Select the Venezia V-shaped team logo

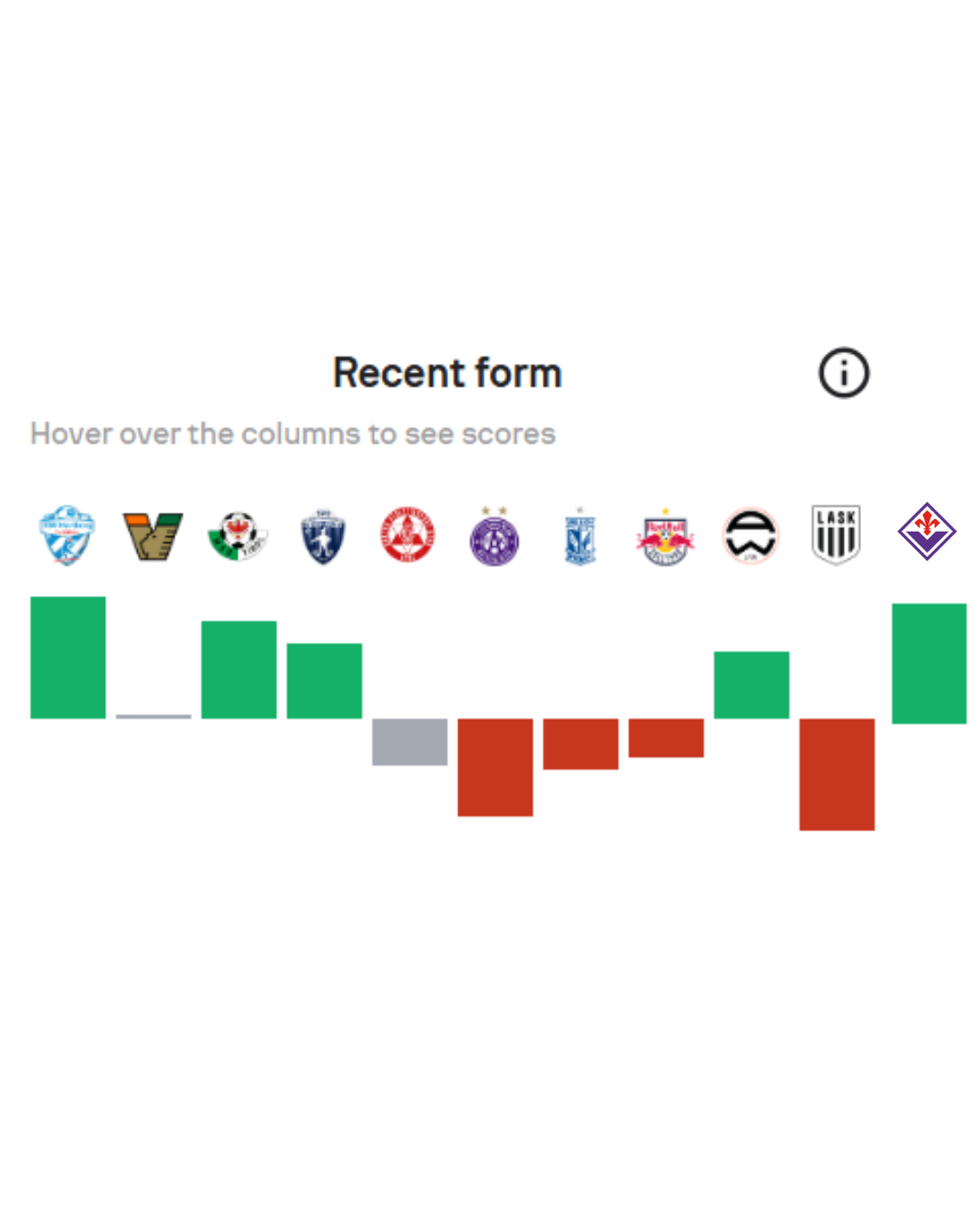point(152,535)
